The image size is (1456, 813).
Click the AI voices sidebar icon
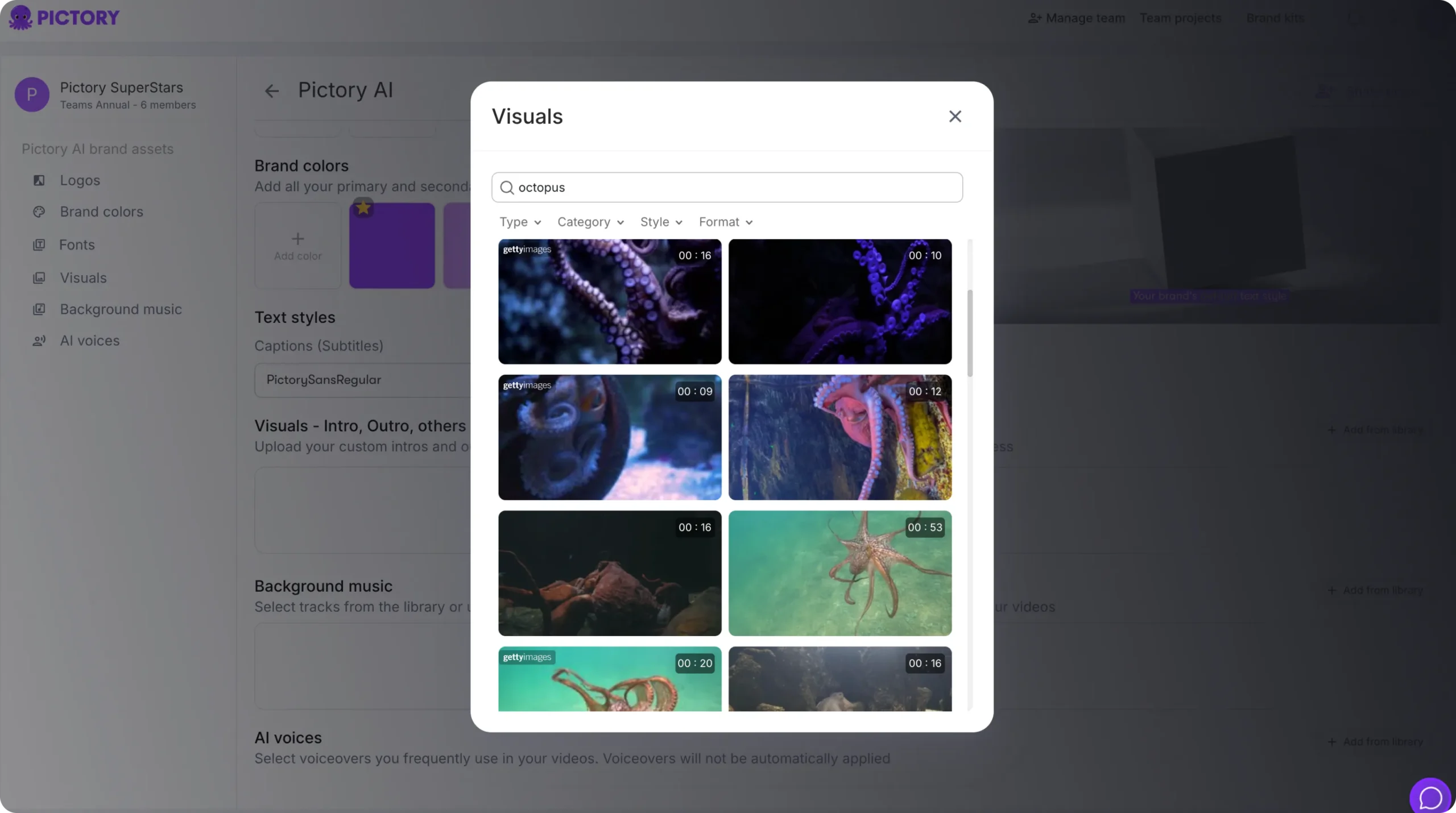point(39,341)
